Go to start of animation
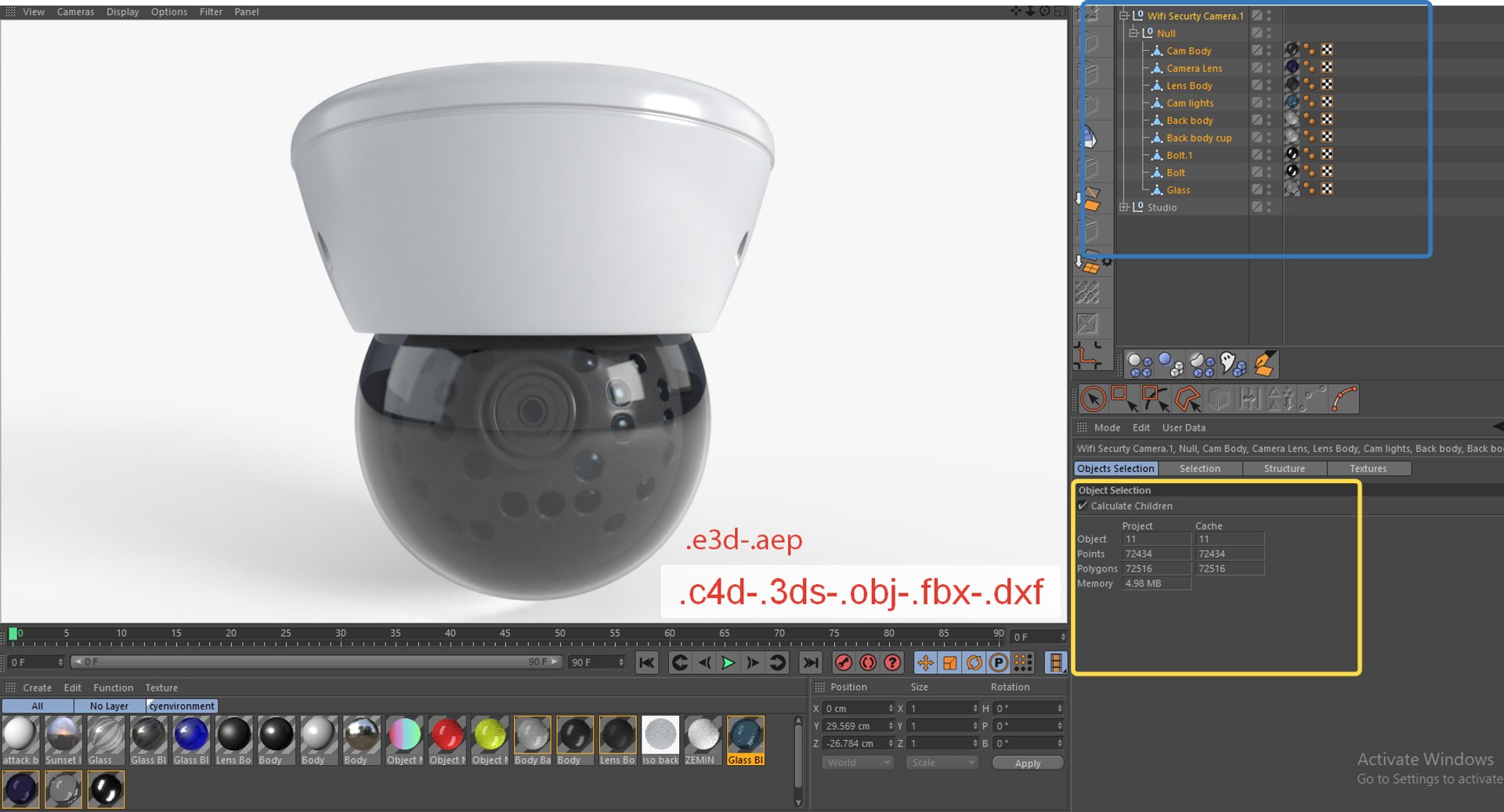Viewport: 1504px width, 812px height. click(x=647, y=662)
